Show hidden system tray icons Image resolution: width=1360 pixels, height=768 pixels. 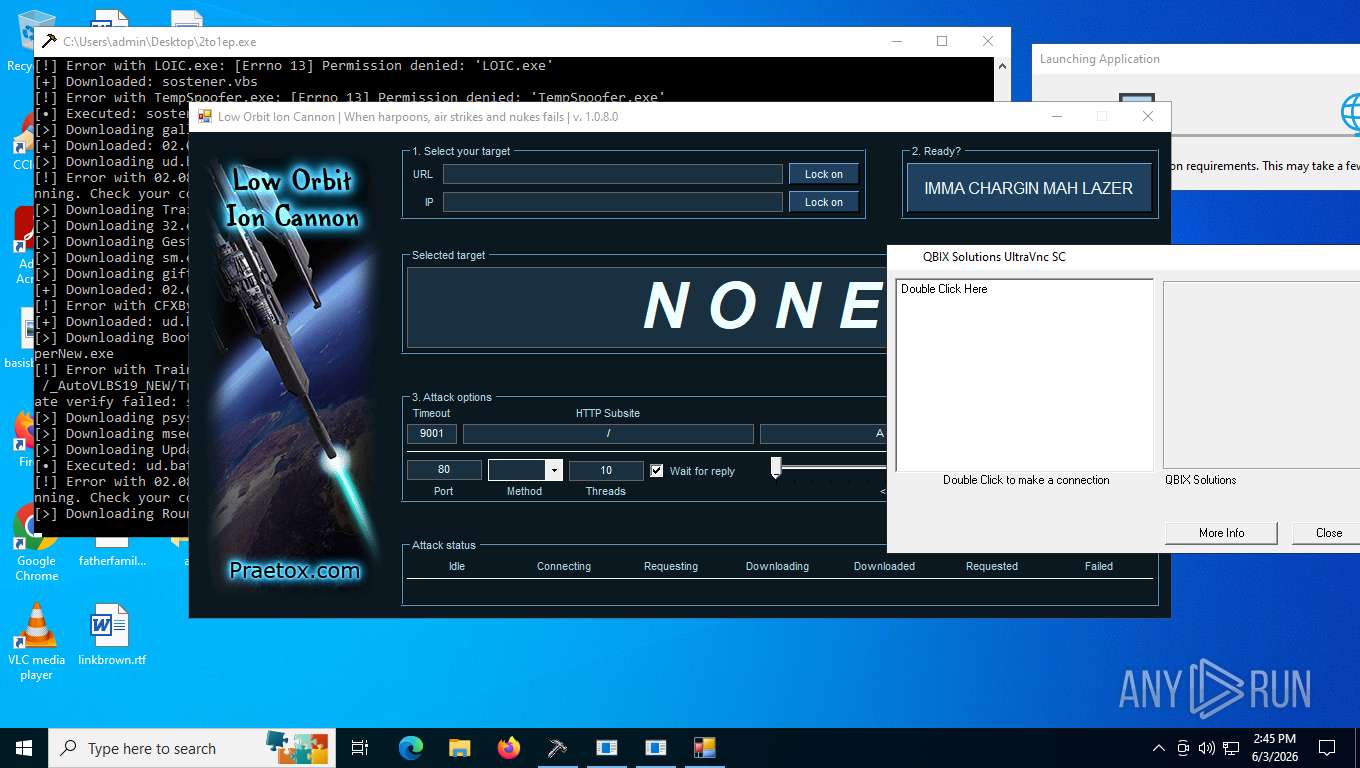1159,748
